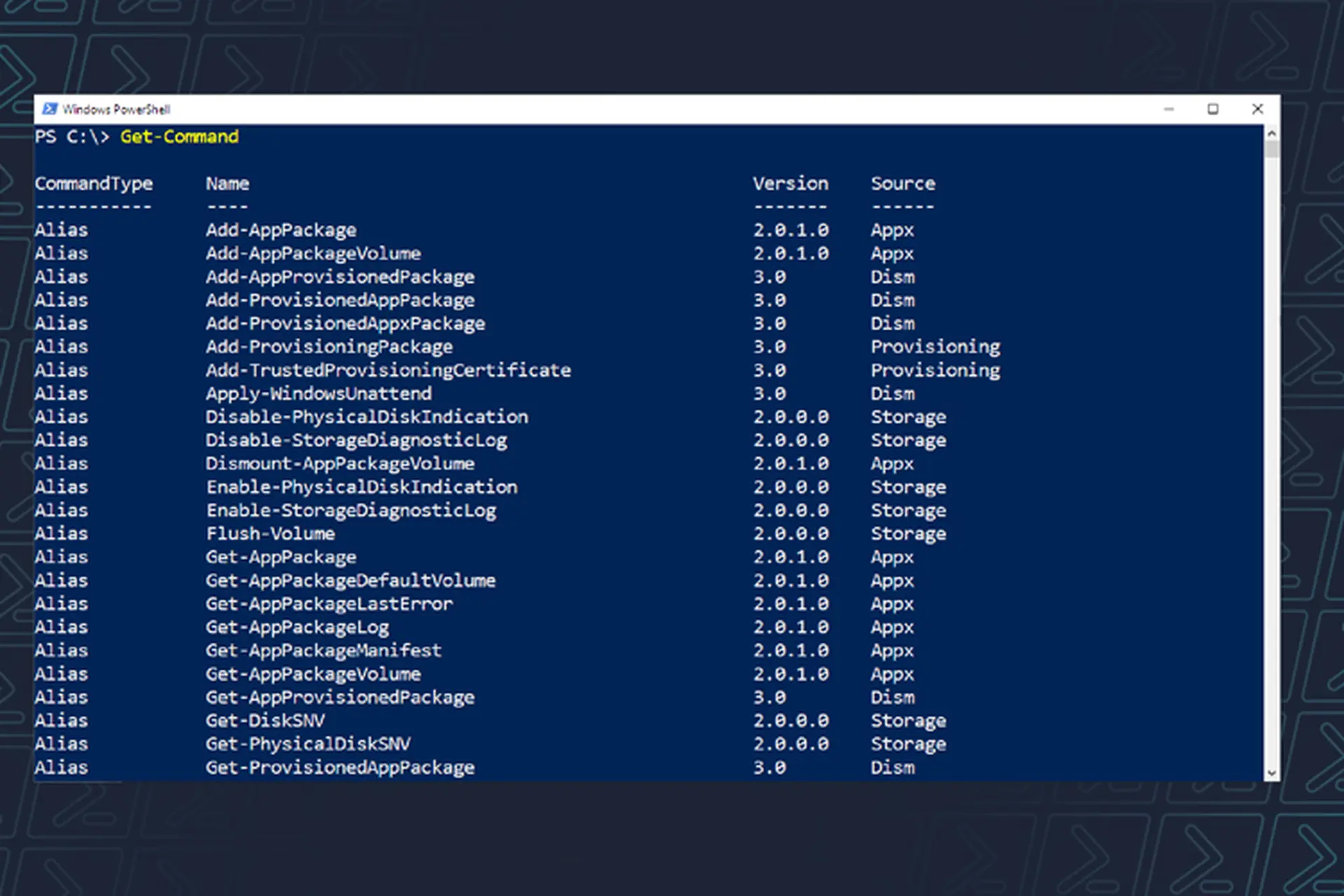This screenshot has width=1344, height=896.
Task: Click the Add-TrustedProvisioningCertificate entry
Action: click(x=388, y=370)
